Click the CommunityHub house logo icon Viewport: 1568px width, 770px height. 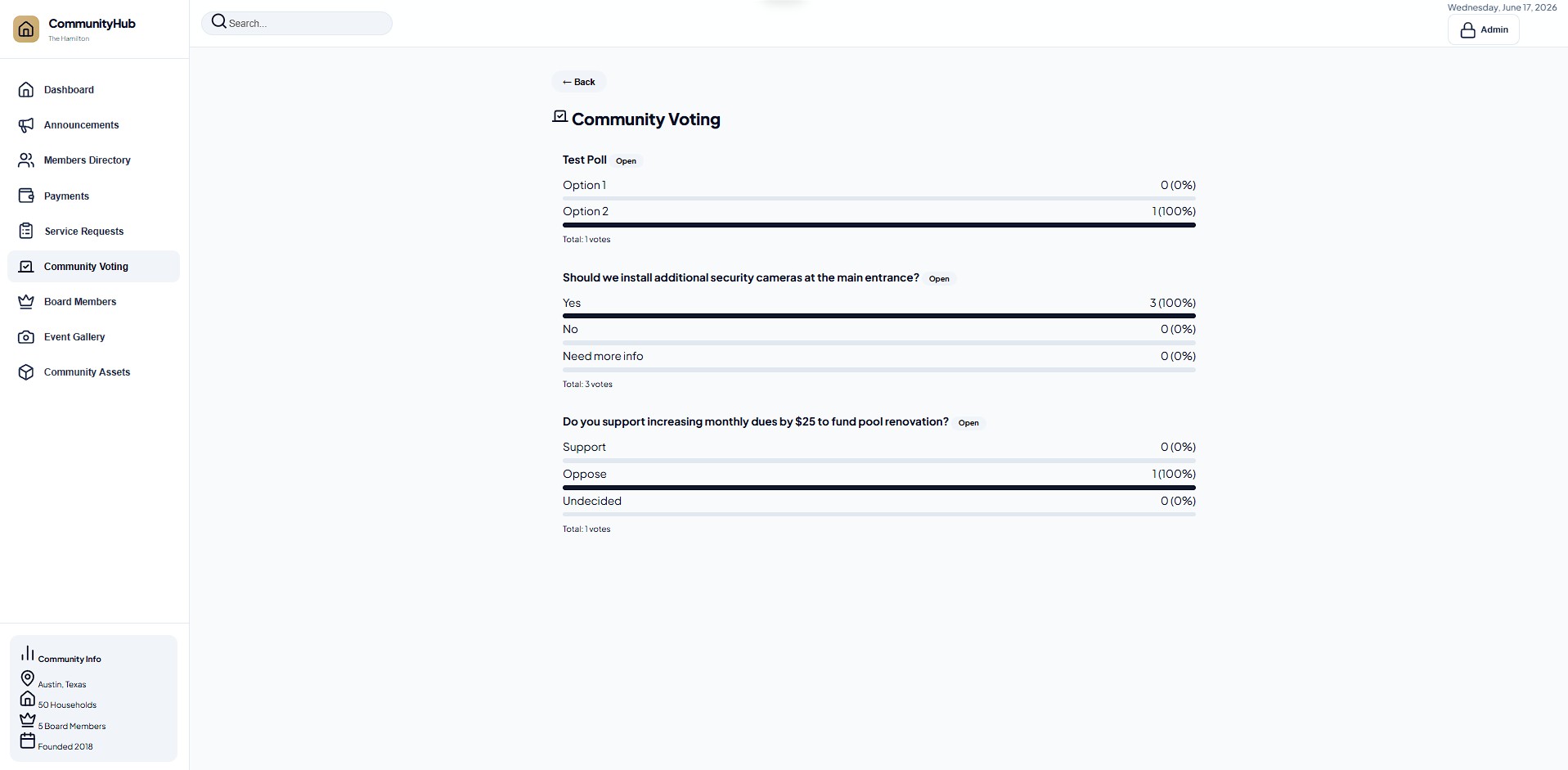(x=26, y=29)
